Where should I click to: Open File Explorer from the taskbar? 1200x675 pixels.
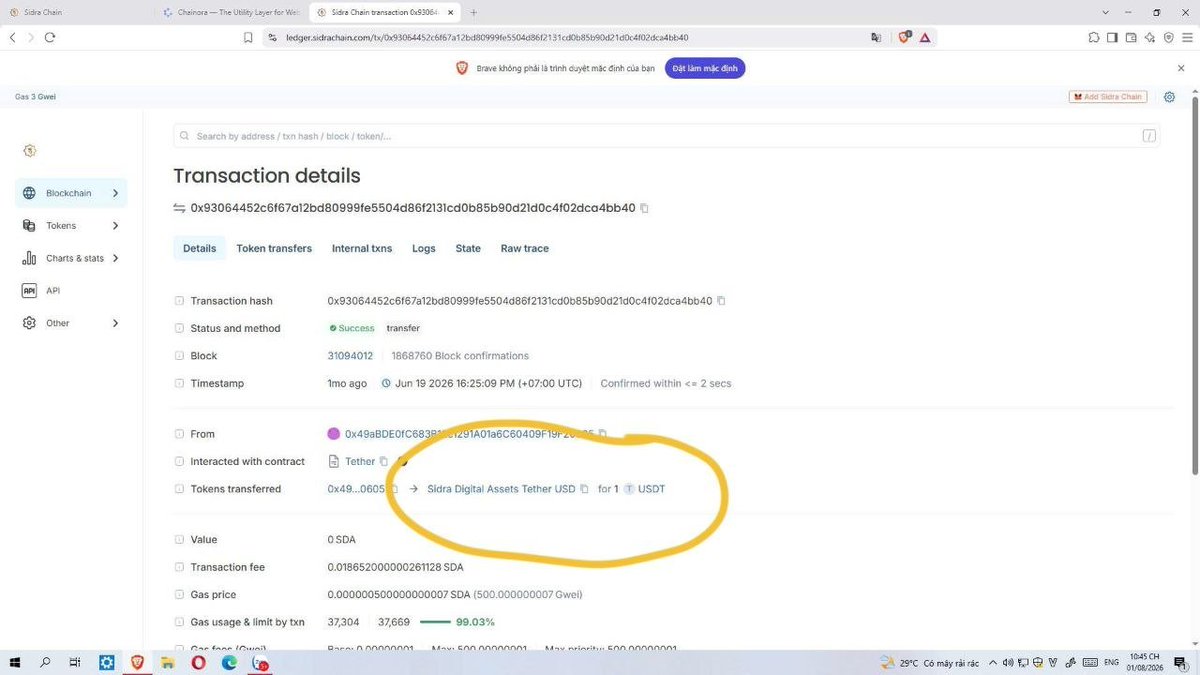coord(167,663)
